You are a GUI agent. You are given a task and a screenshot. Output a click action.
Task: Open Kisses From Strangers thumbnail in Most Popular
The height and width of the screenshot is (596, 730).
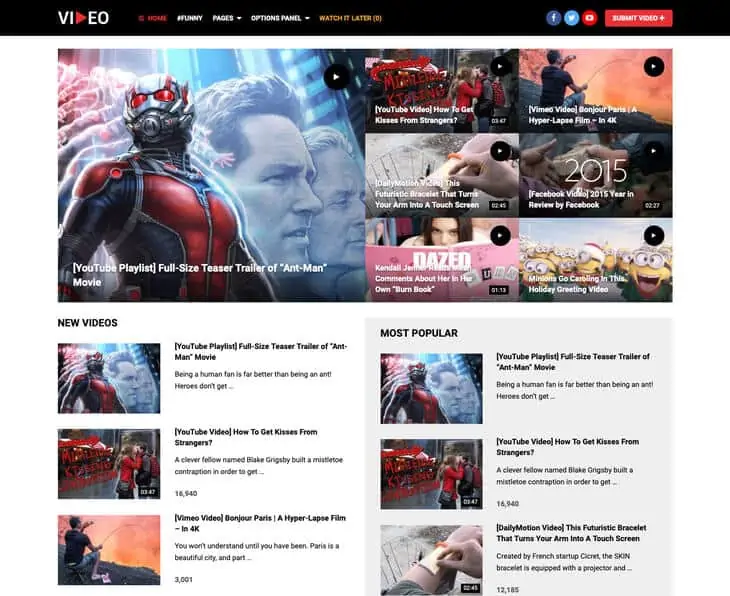point(431,474)
